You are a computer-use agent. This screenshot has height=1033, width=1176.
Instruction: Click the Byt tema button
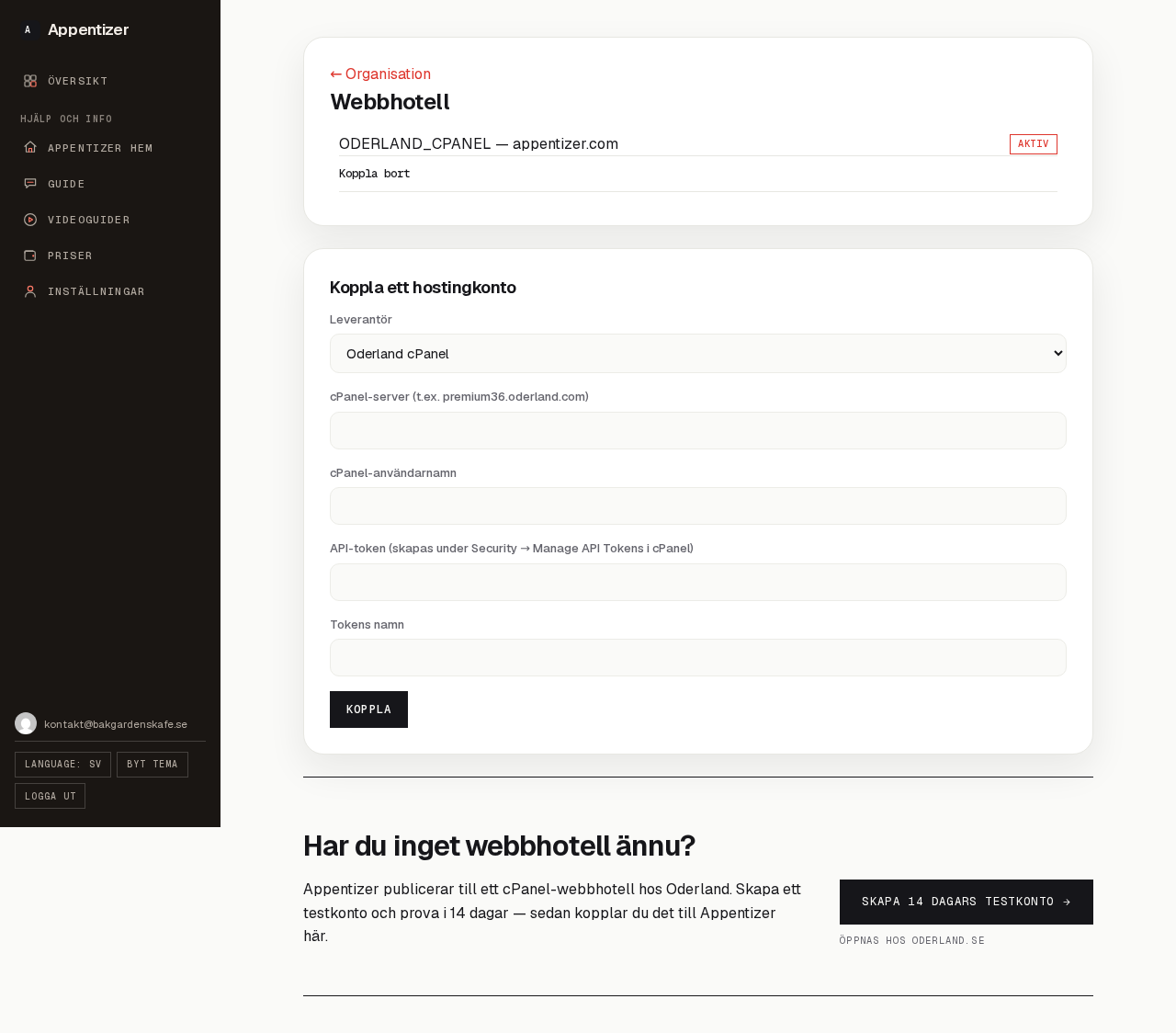coord(153,765)
